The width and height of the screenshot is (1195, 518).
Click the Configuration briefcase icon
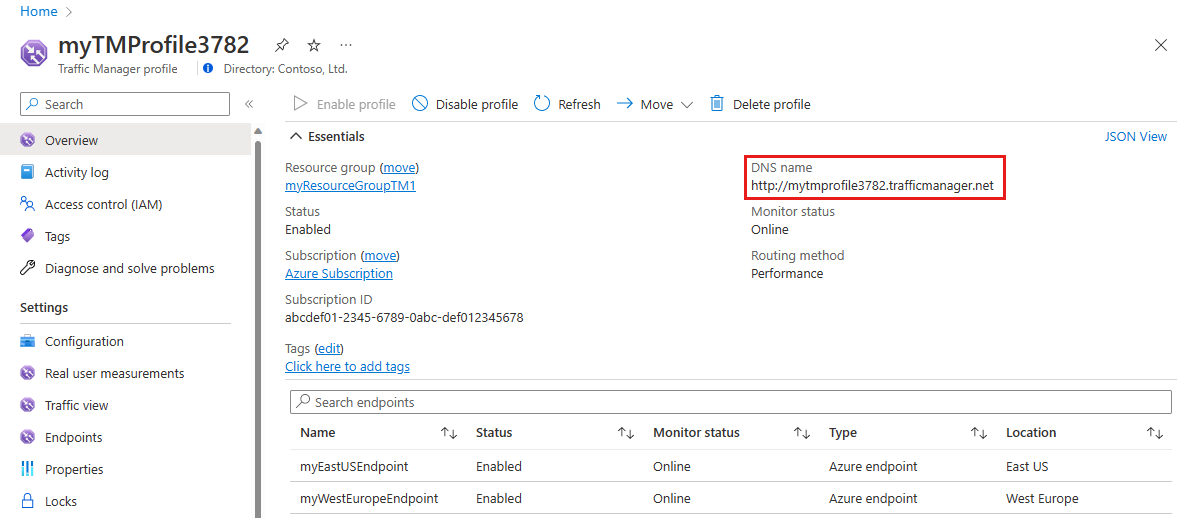[x=28, y=341]
